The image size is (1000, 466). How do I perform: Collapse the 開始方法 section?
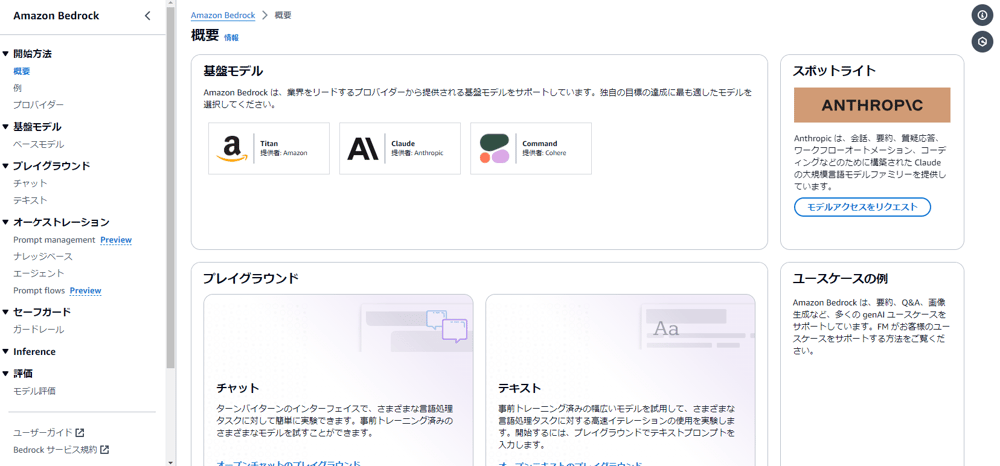pos(6,54)
